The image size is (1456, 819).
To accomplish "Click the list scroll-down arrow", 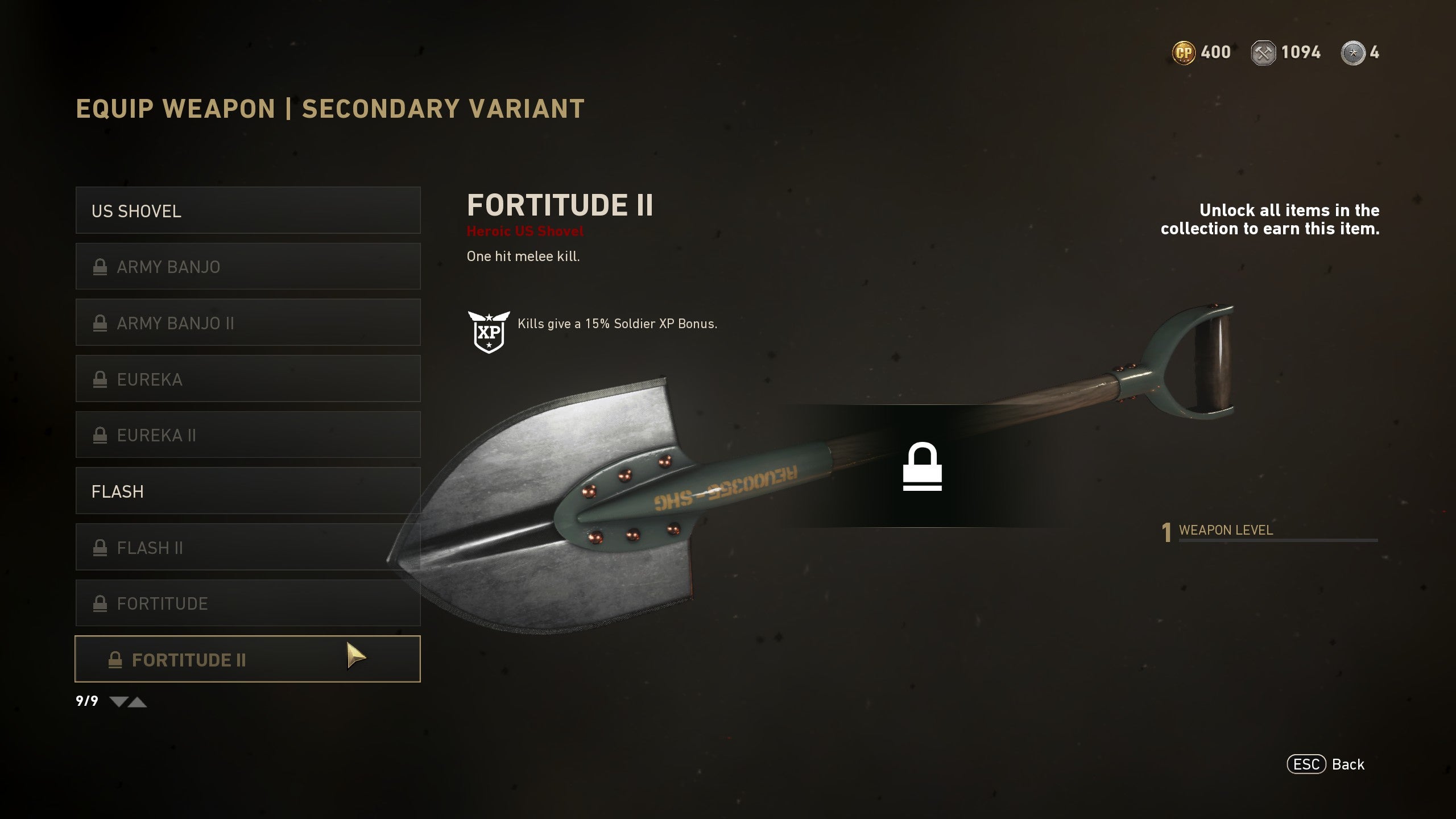I will click(x=118, y=702).
